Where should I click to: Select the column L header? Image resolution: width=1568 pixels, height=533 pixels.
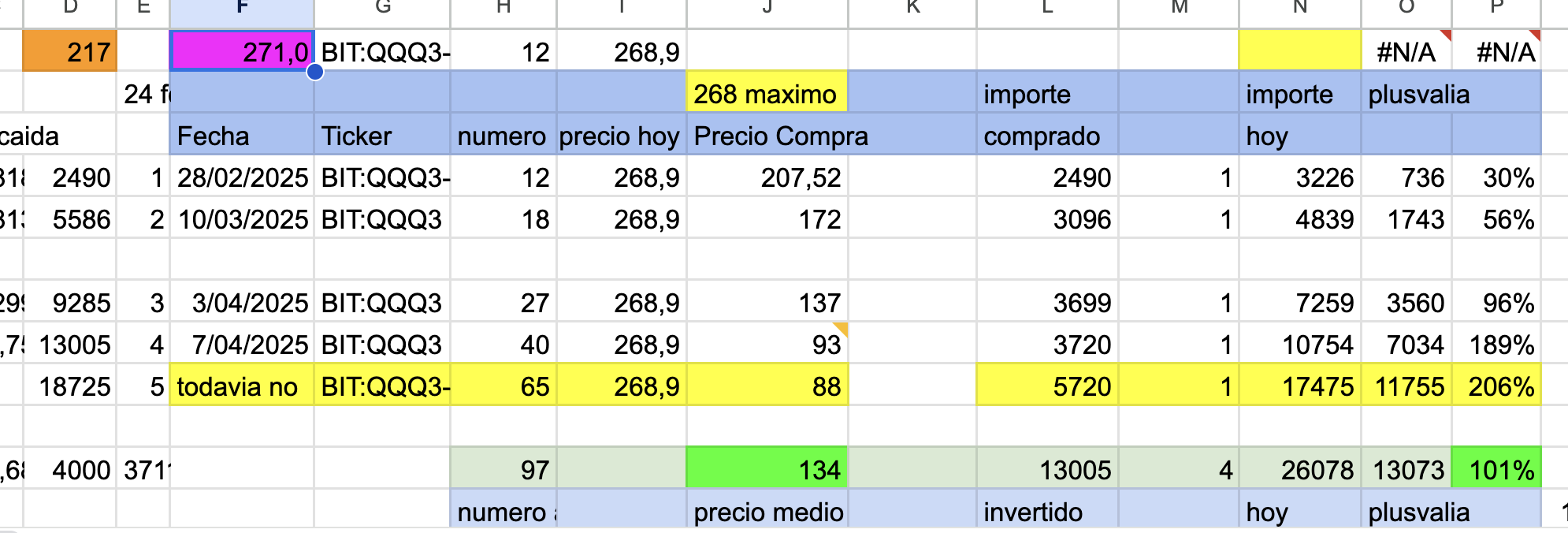click(1047, 8)
